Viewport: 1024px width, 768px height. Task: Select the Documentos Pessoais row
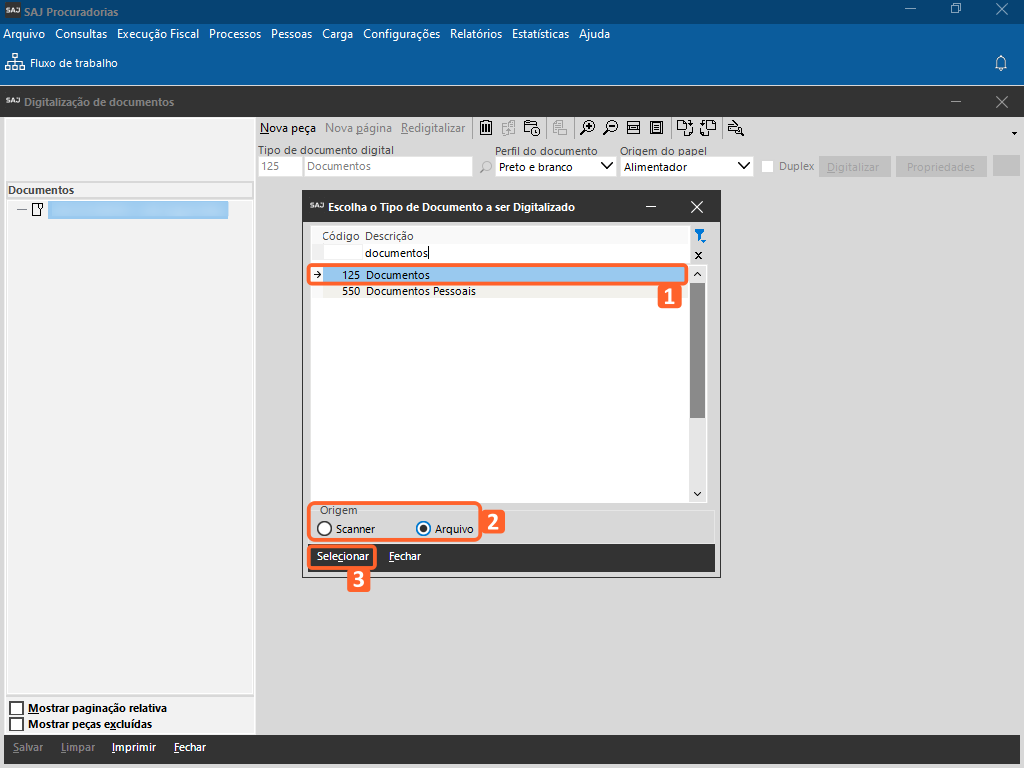tap(420, 292)
